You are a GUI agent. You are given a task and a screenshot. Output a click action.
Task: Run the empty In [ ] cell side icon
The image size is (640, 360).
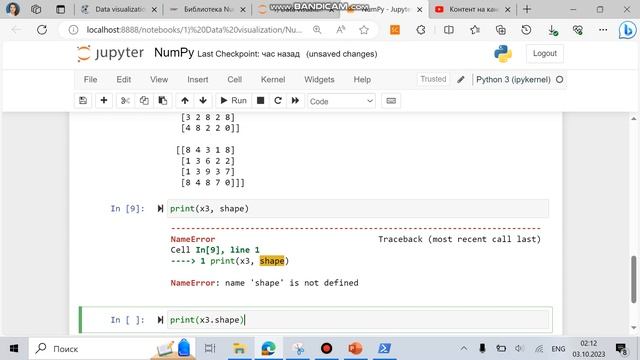point(160,320)
